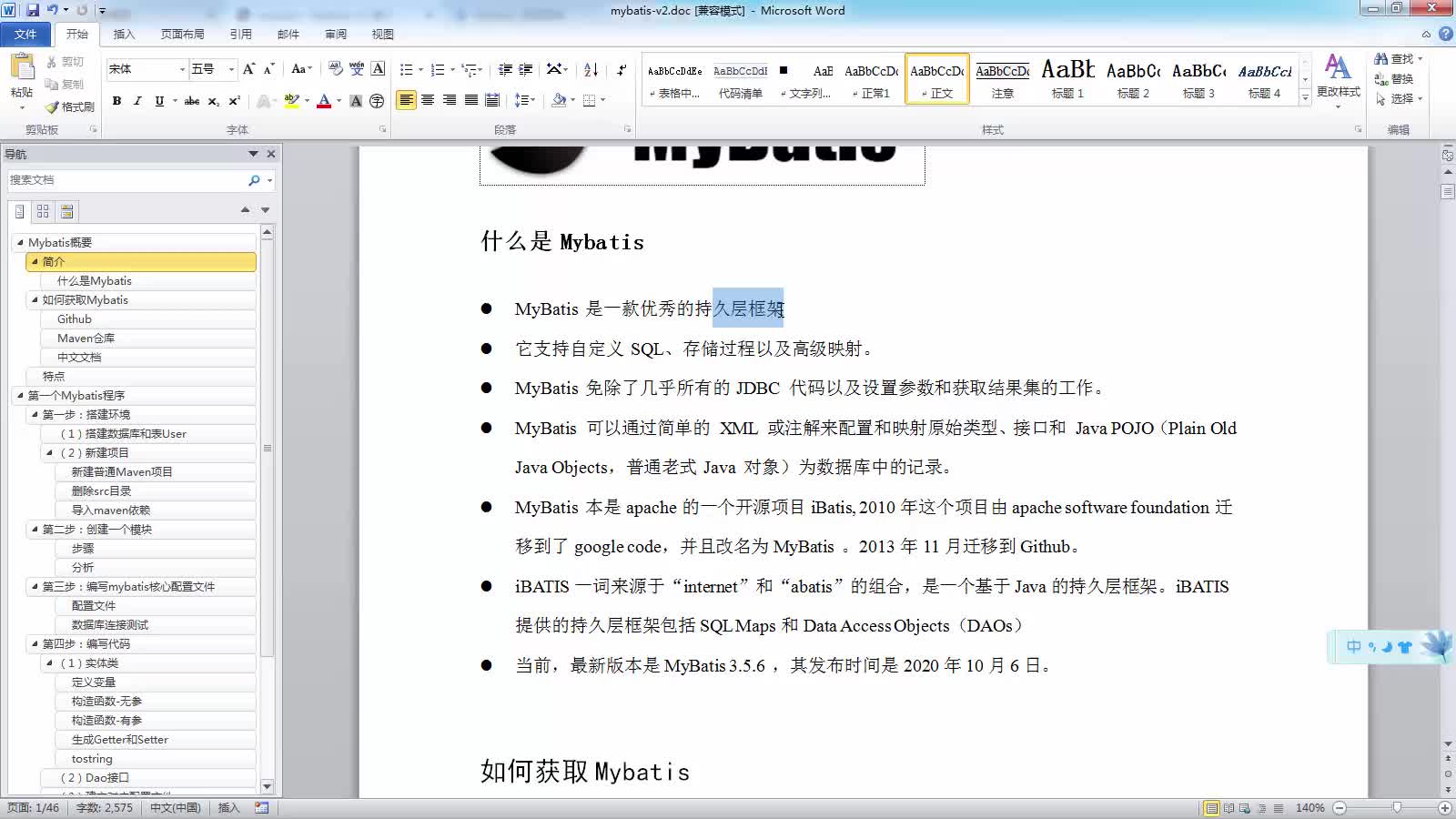The width and height of the screenshot is (1456, 819).
Task: Click the Paste (粘贴) clipboard icon
Action: coord(21,69)
